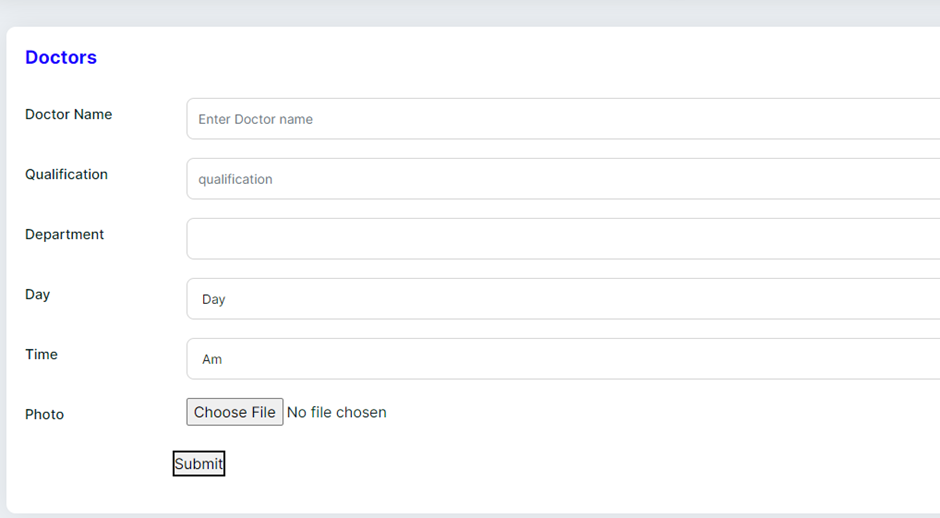The image size is (940, 518).
Task: Click the blue Doctors heading
Action: click(x=61, y=58)
